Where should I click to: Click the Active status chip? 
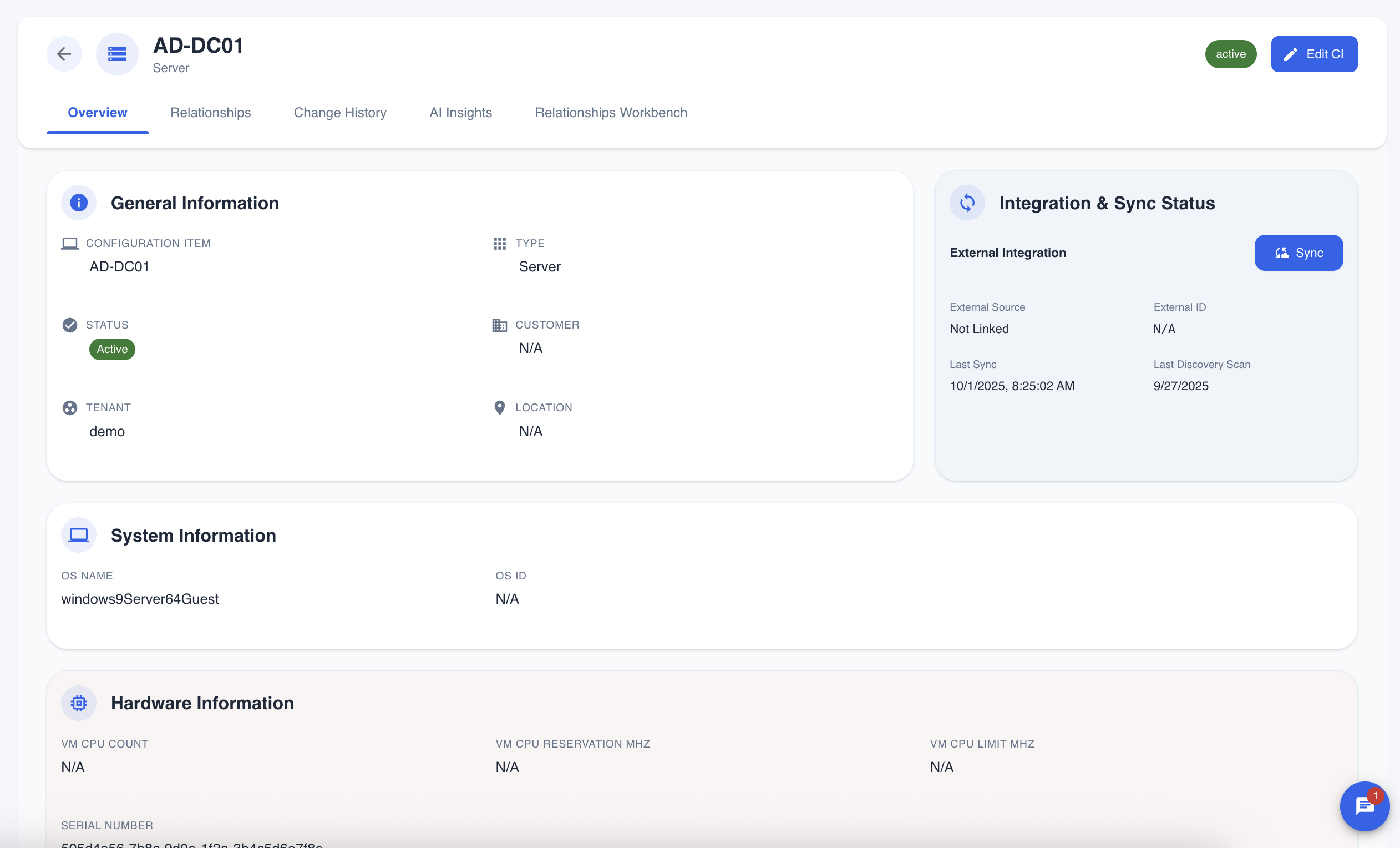tap(112, 349)
